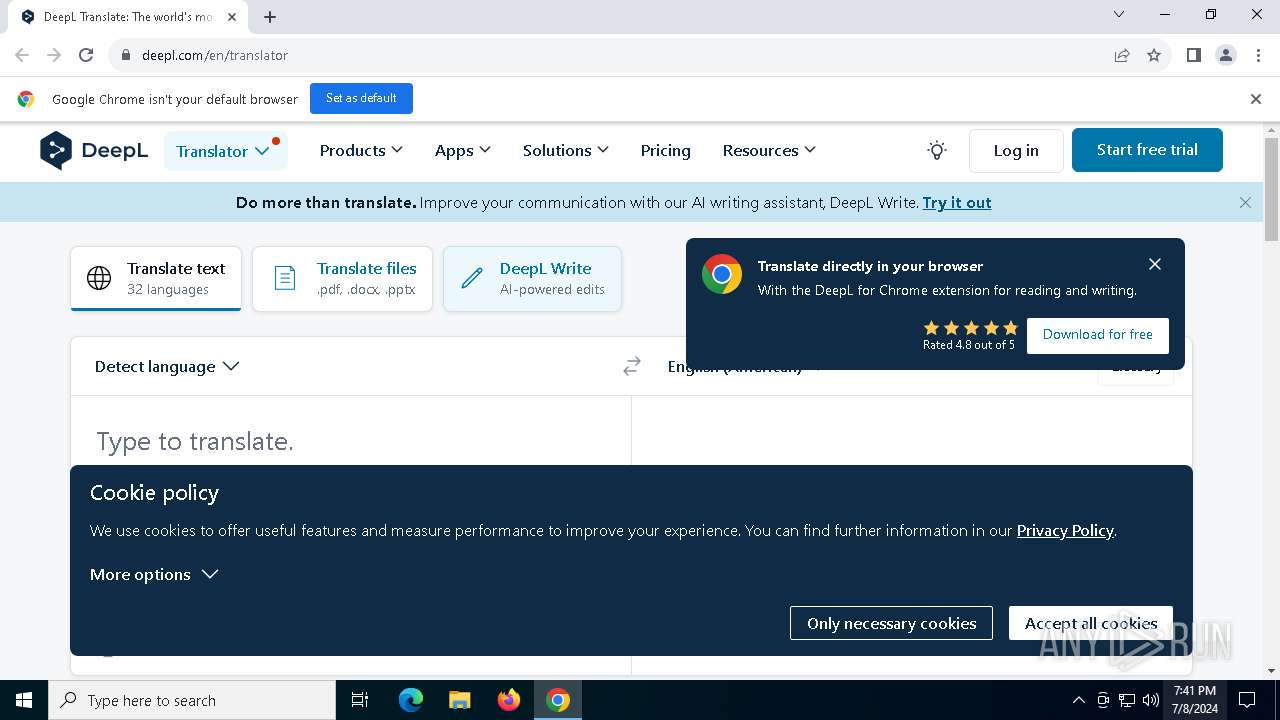Click the Type to translate text area
1280x720 pixels.
click(x=351, y=441)
